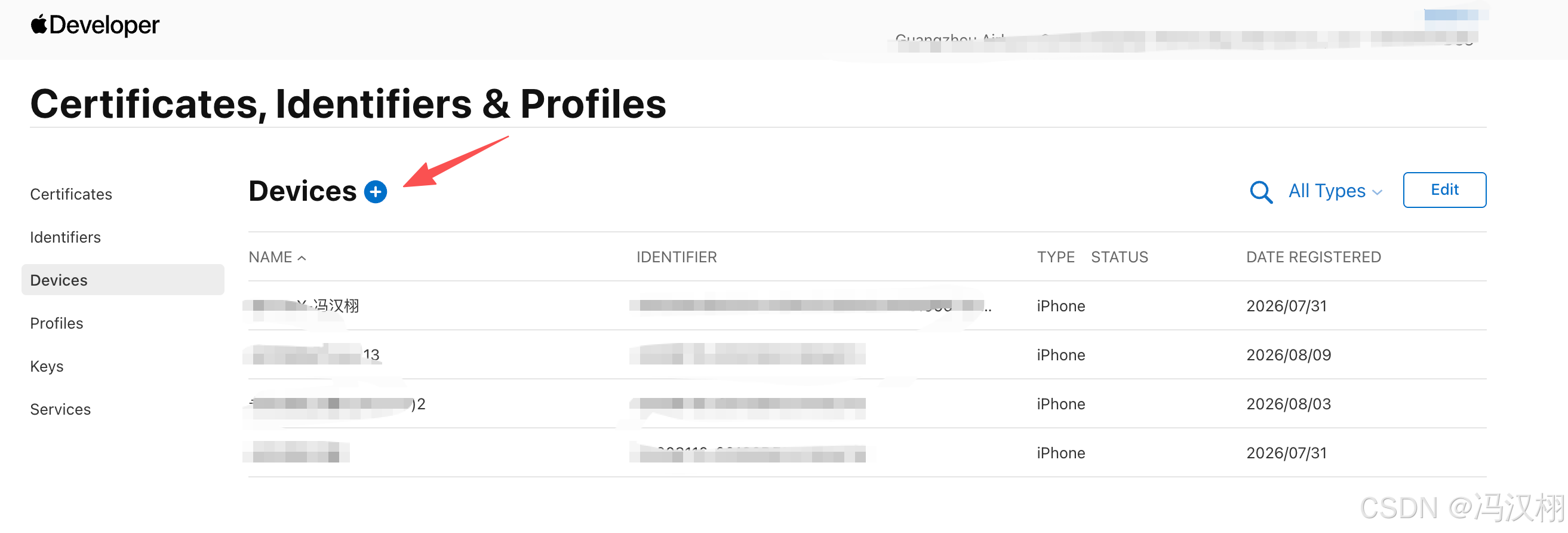1568x533 pixels.
Task: Open the device row registered 2026/08/09
Action: point(867,355)
